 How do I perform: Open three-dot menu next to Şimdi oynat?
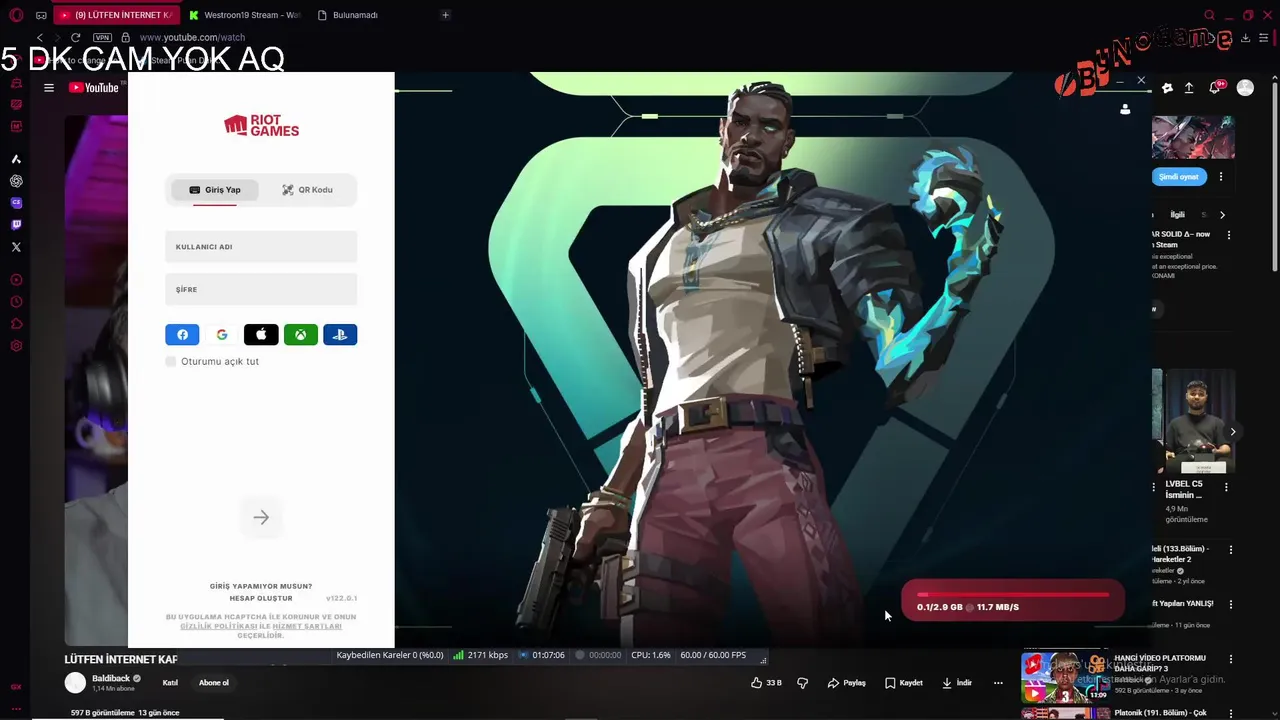coord(1221,177)
